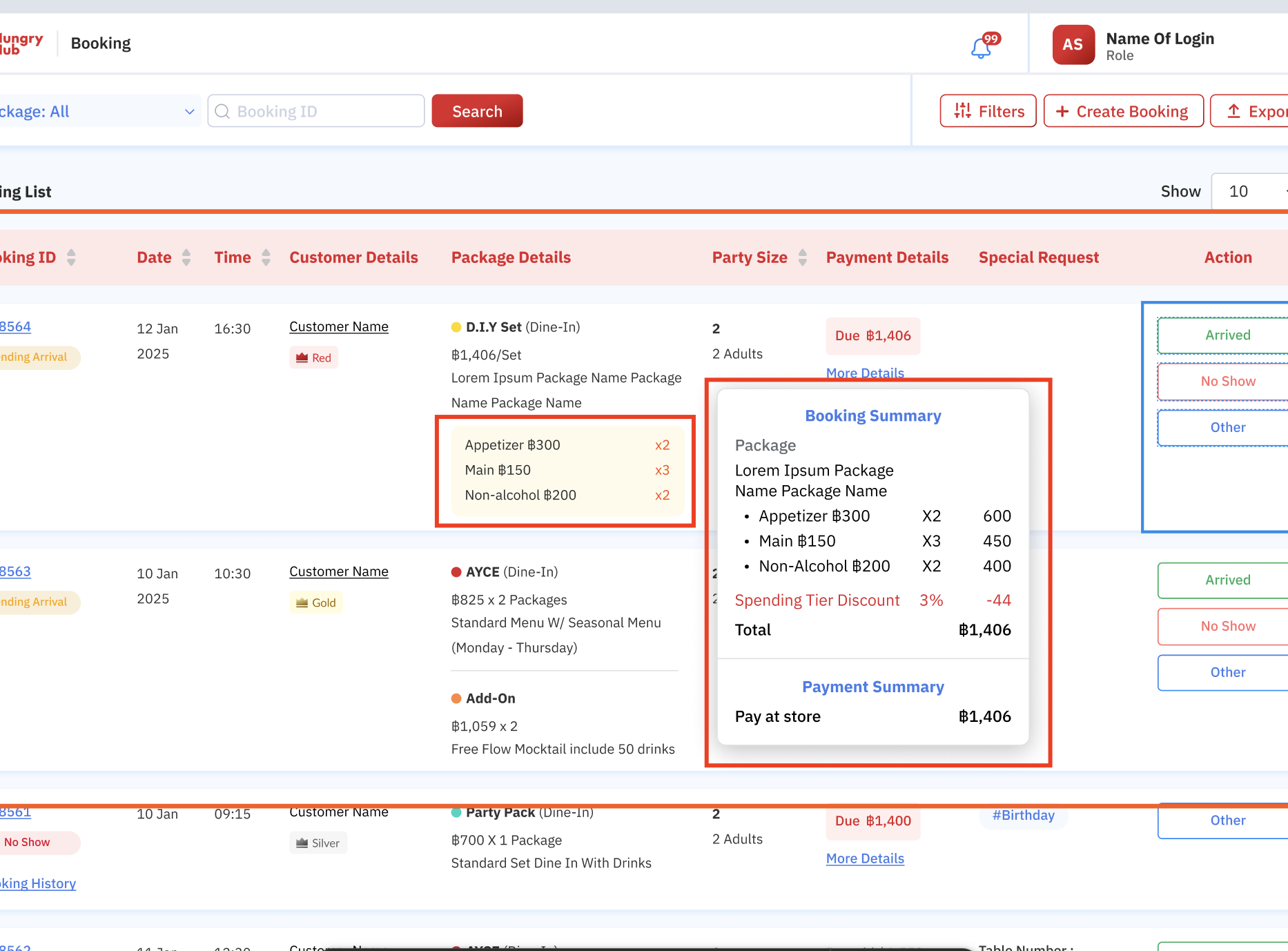The width and height of the screenshot is (1288, 951).
Task: Sort by Party Size arrows
Action: click(x=802, y=257)
